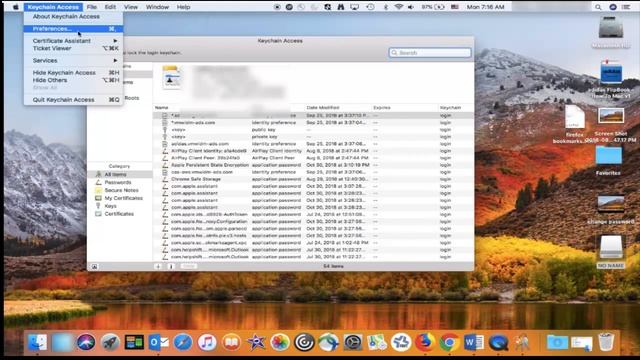
Task: Sort list by Date Modified column header
Action: [x=322, y=108]
